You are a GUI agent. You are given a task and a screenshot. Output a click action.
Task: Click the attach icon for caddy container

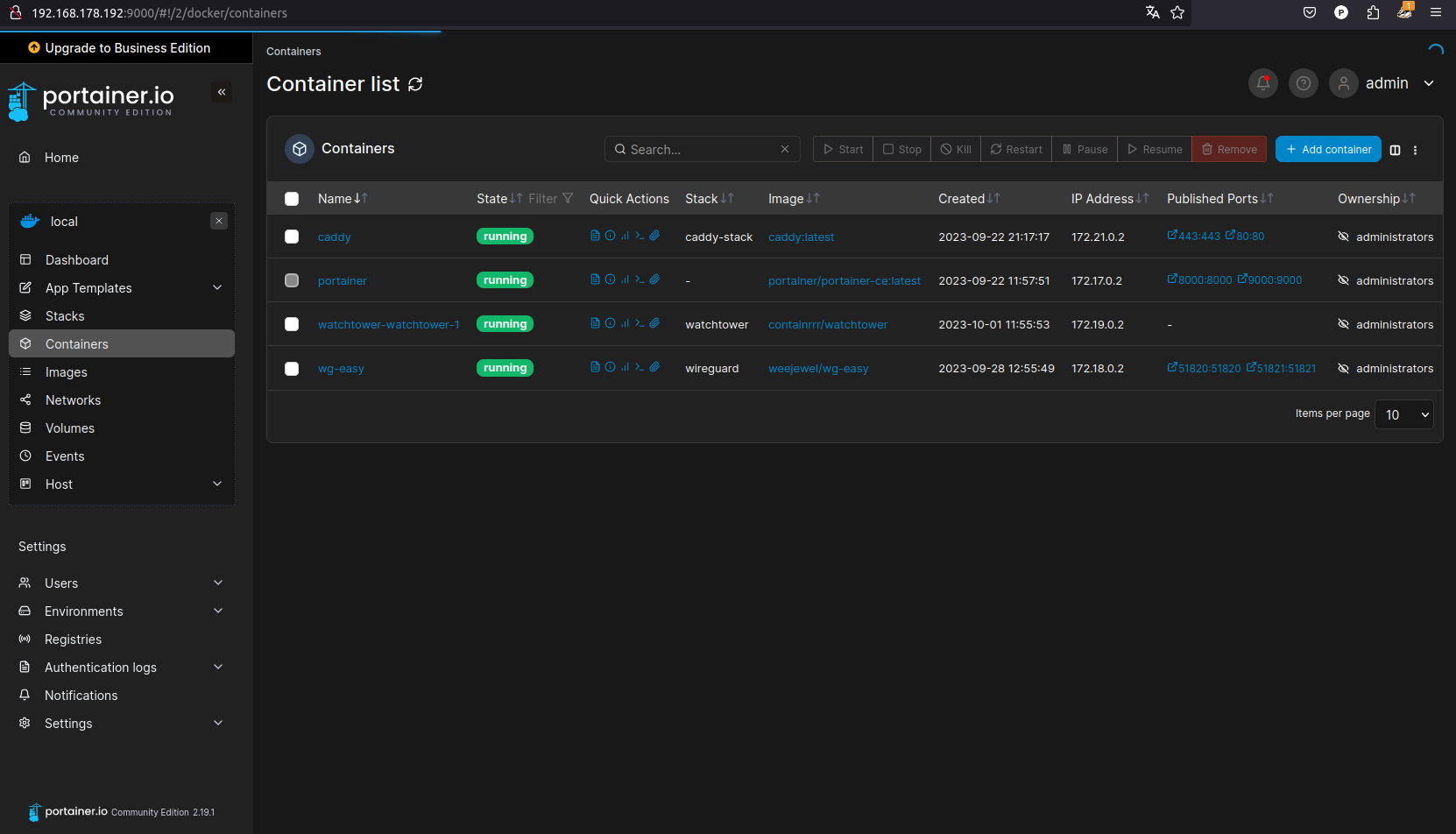654,236
